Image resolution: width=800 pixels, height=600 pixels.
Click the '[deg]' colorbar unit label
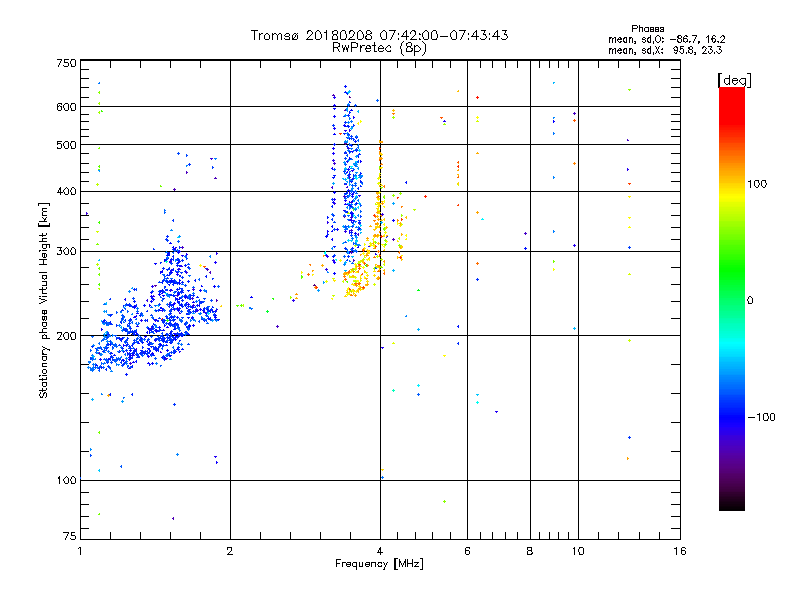click(734, 80)
